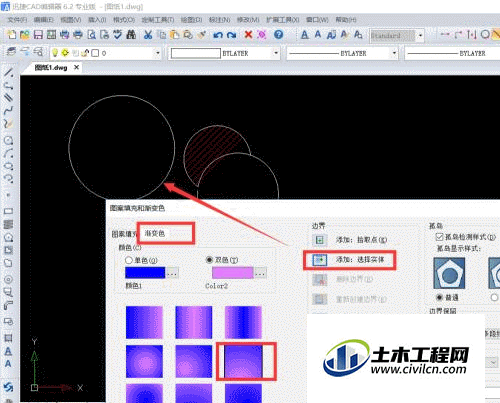
Task: Expand the layer 0 dropdown arrow
Action: (158, 53)
